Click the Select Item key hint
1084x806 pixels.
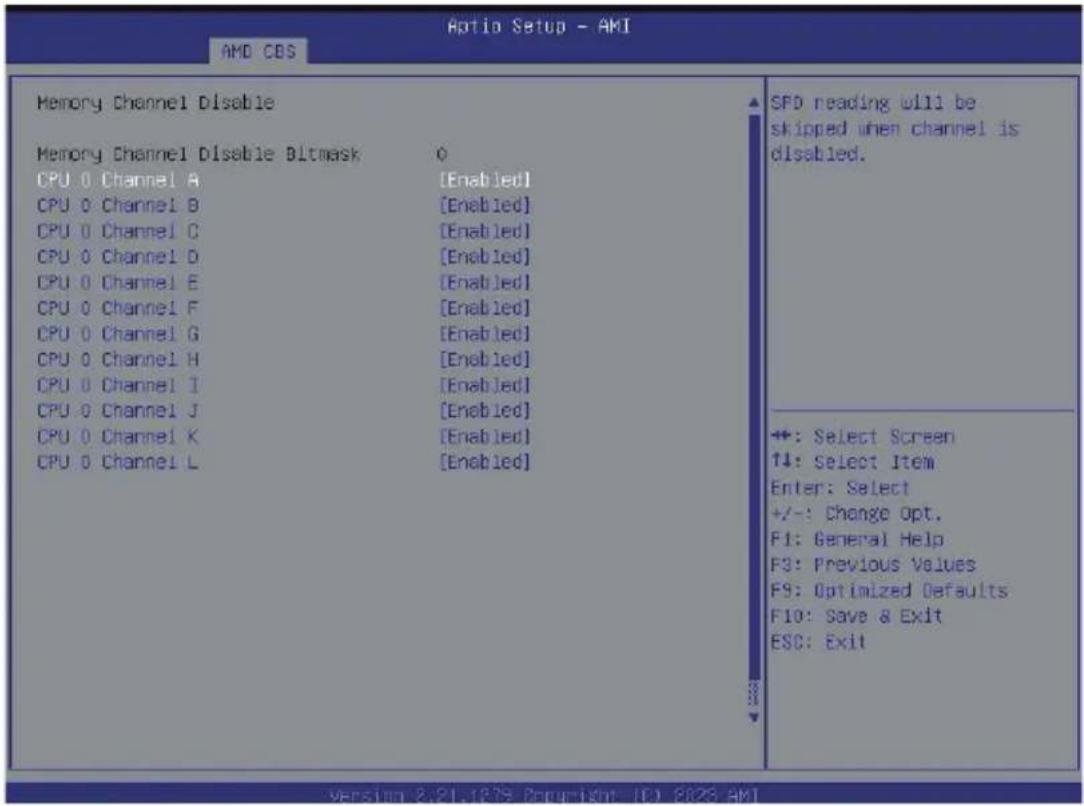click(x=853, y=462)
